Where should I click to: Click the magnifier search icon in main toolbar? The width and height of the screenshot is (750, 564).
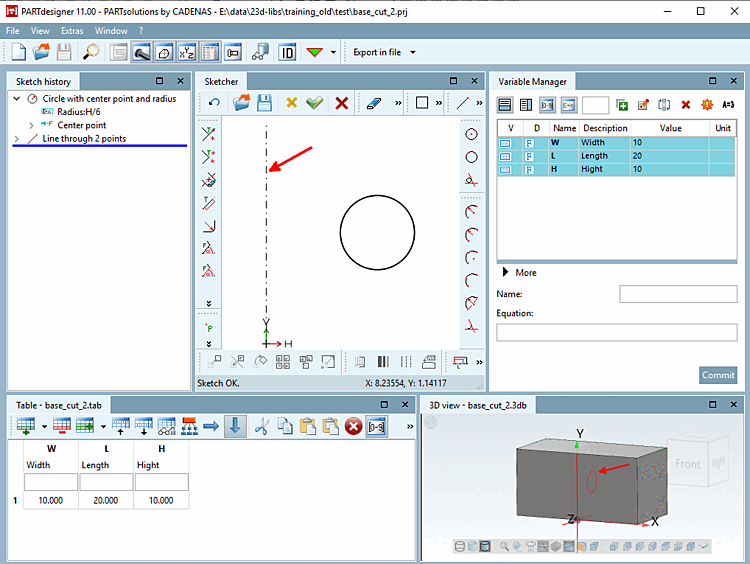(x=91, y=52)
